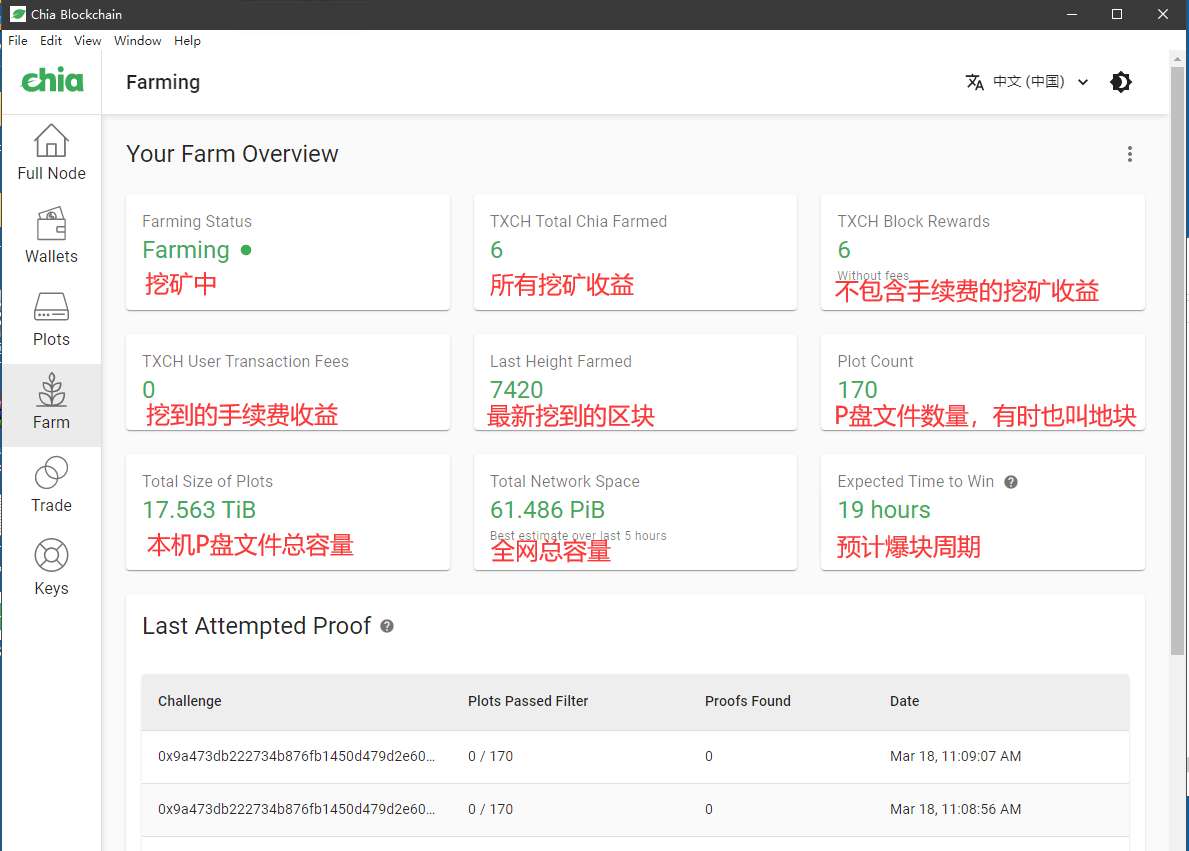Screen dimensions: 1189x851
Task: Open the View menu
Action: coord(87,41)
